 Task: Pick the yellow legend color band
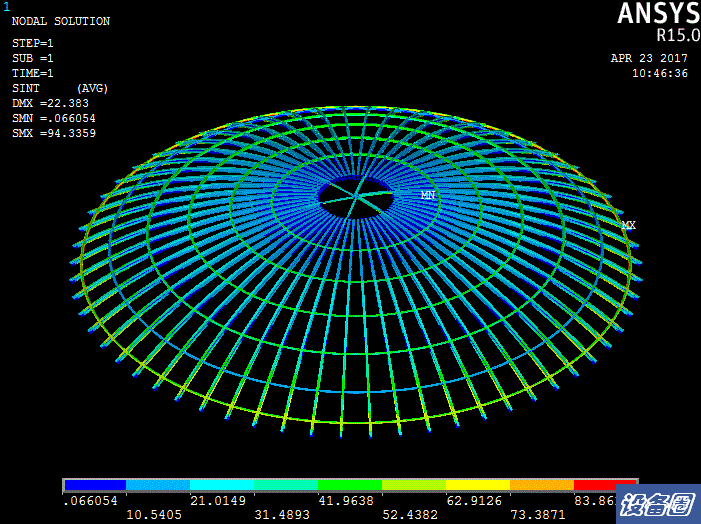pos(478,484)
